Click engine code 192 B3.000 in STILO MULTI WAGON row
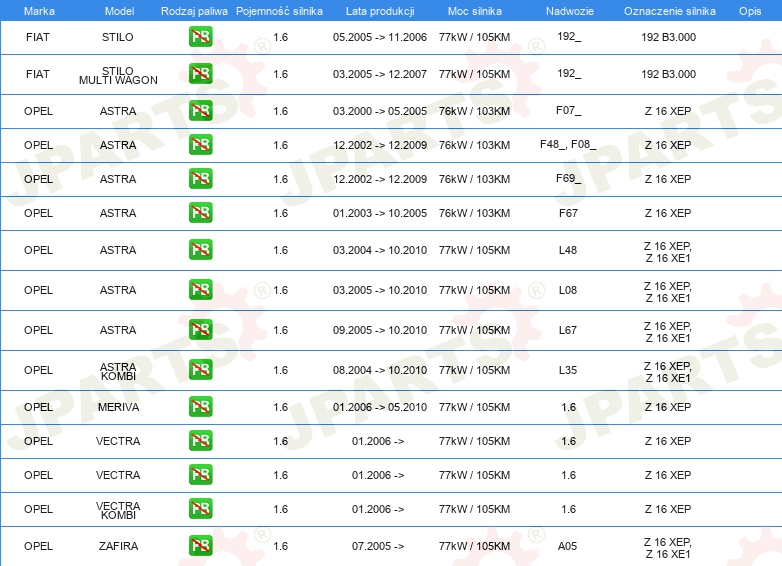The width and height of the screenshot is (782, 566). [668, 74]
